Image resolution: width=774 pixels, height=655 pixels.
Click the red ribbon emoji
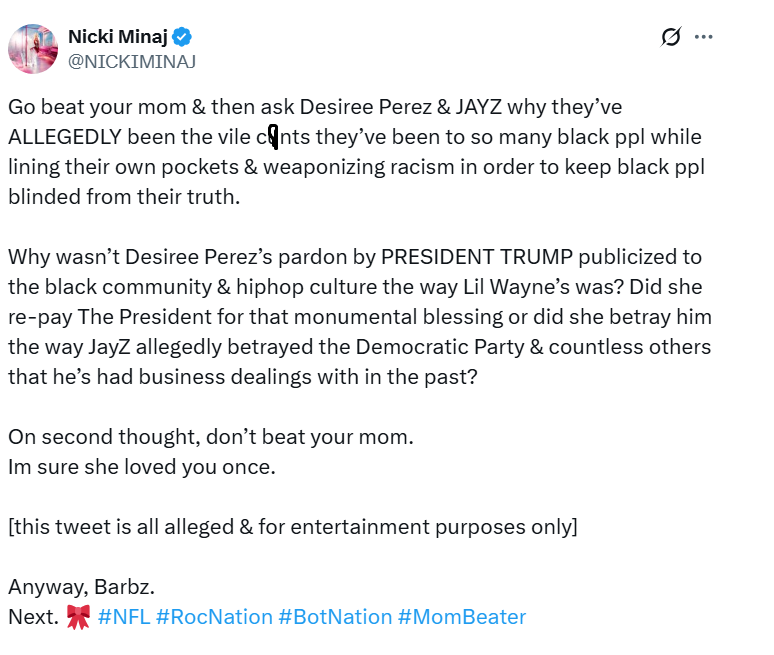[78, 617]
